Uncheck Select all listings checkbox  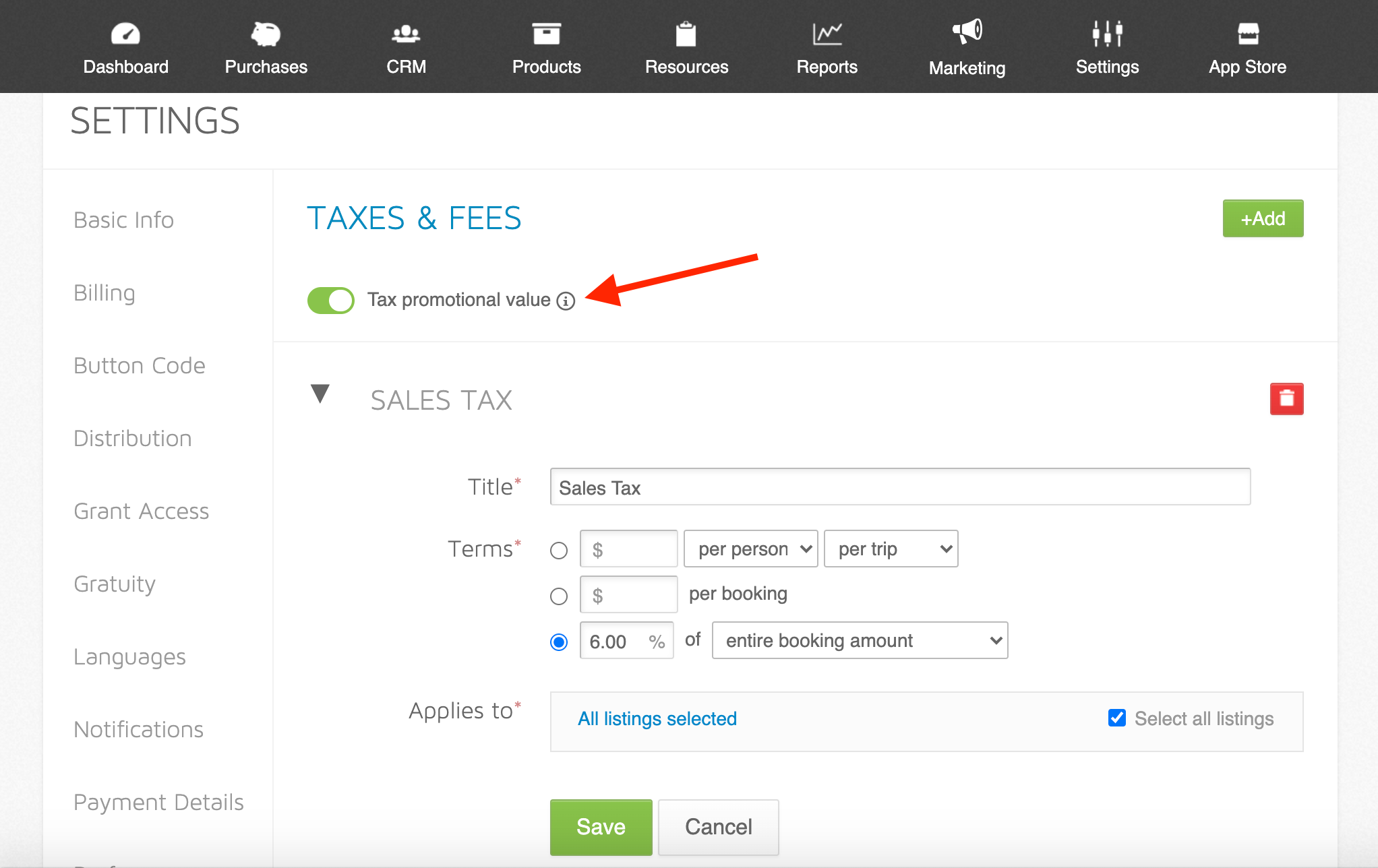pos(1117,718)
